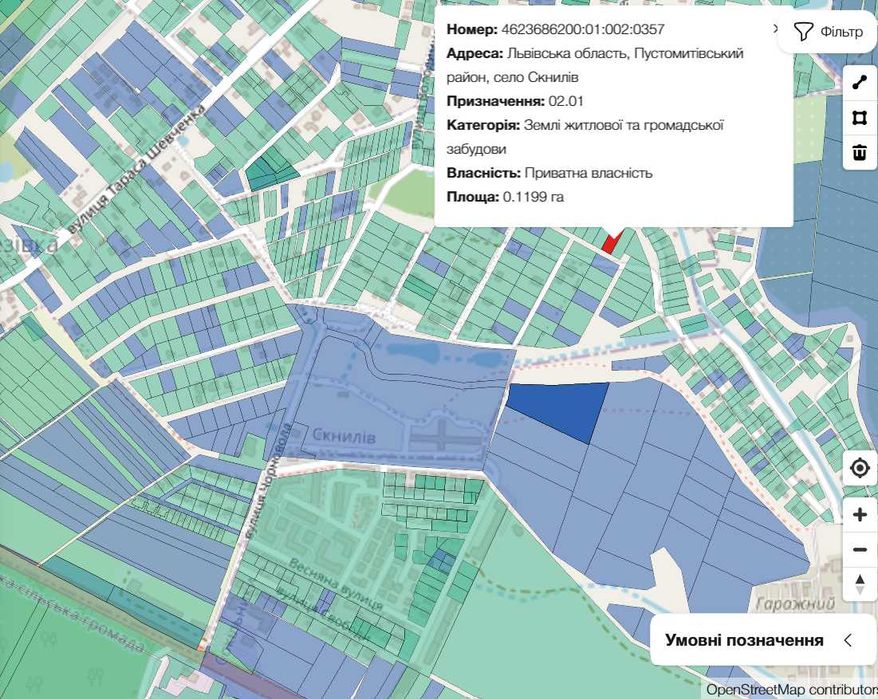Zoom out with minus button
878x699 pixels.
pos(860,549)
